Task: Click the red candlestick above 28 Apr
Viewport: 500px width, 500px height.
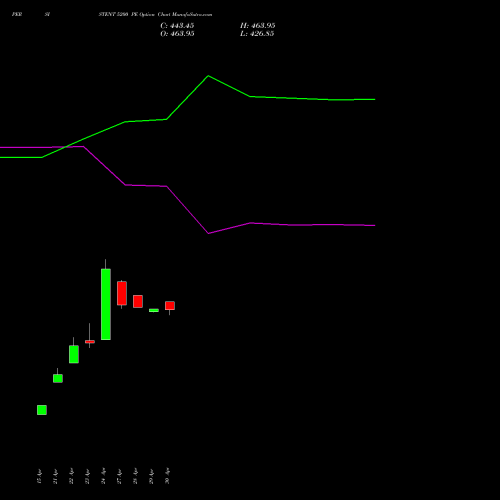Action: [x=138, y=301]
